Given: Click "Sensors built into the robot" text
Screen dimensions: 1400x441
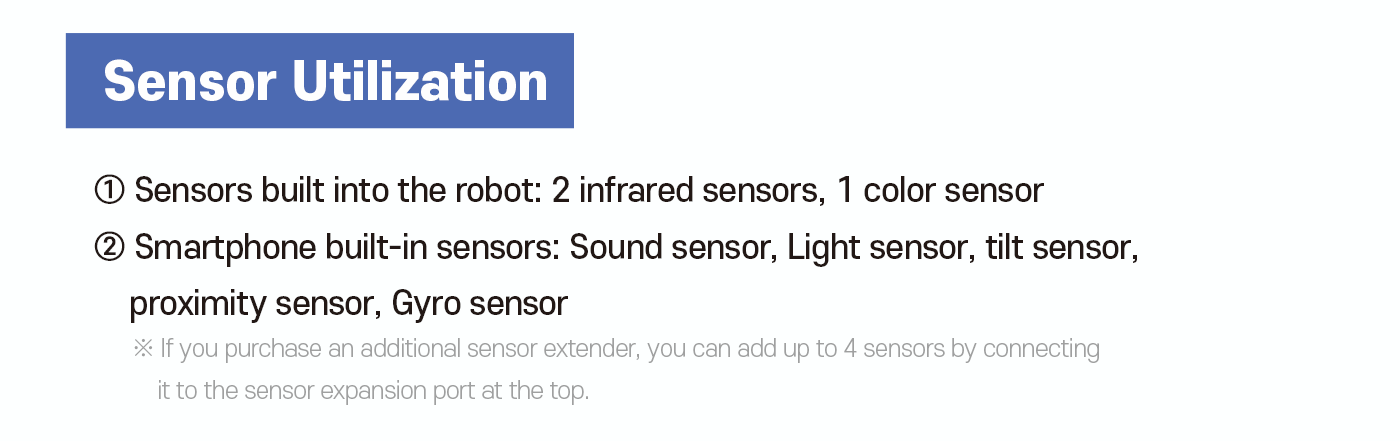Looking at the screenshot, I should pos(337,190).
